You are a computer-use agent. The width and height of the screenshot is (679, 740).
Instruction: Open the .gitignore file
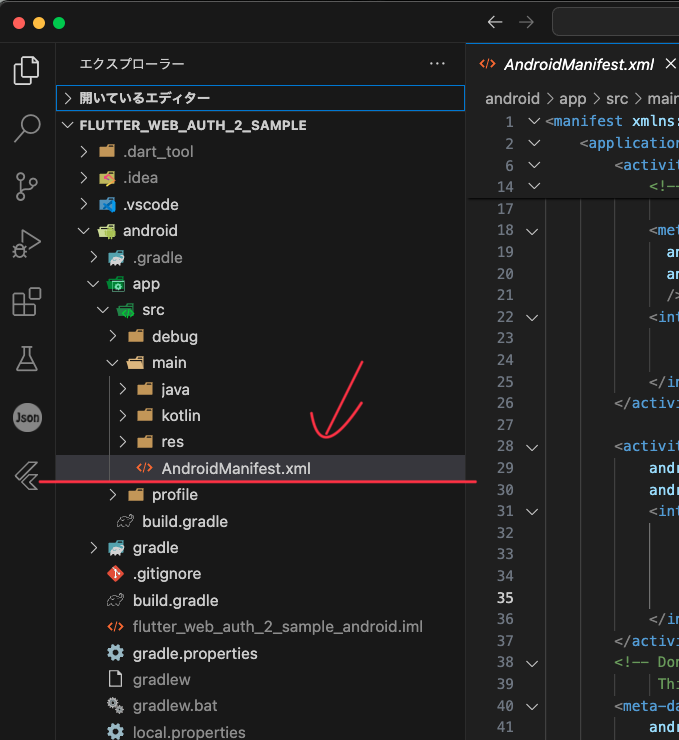pos(260,574)
